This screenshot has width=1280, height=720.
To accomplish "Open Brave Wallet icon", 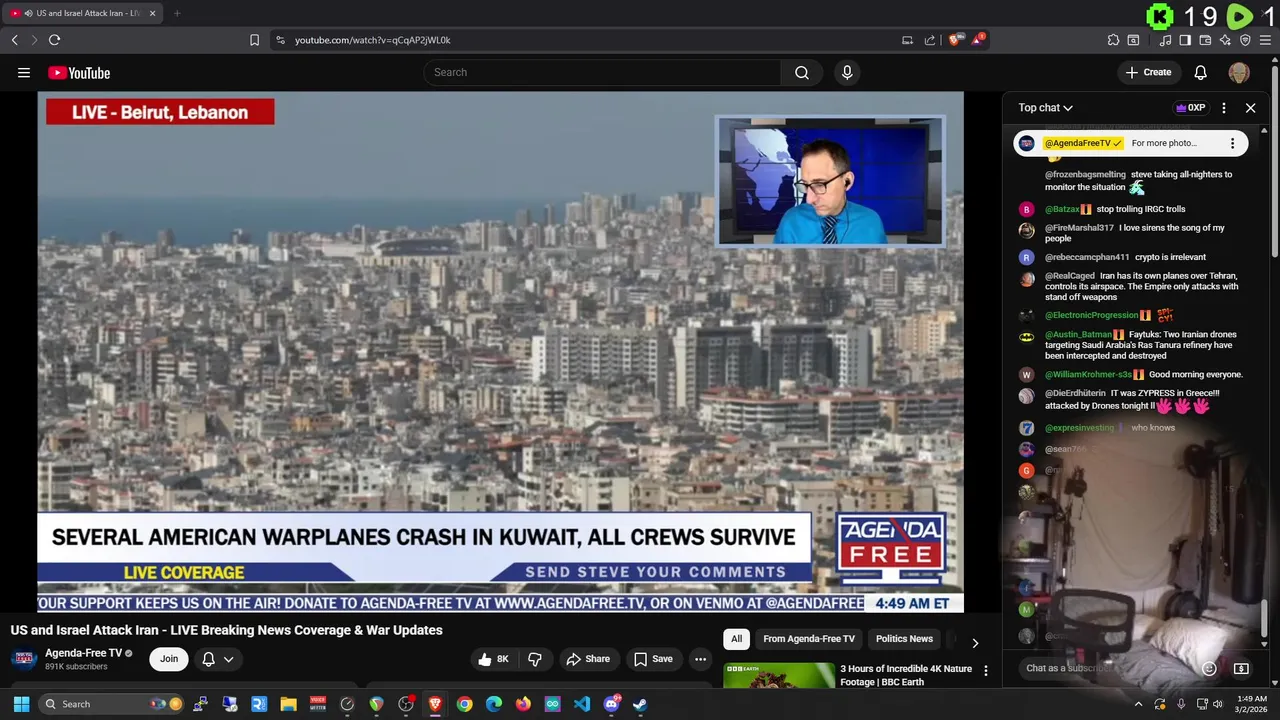I will tap(1205, 40).
